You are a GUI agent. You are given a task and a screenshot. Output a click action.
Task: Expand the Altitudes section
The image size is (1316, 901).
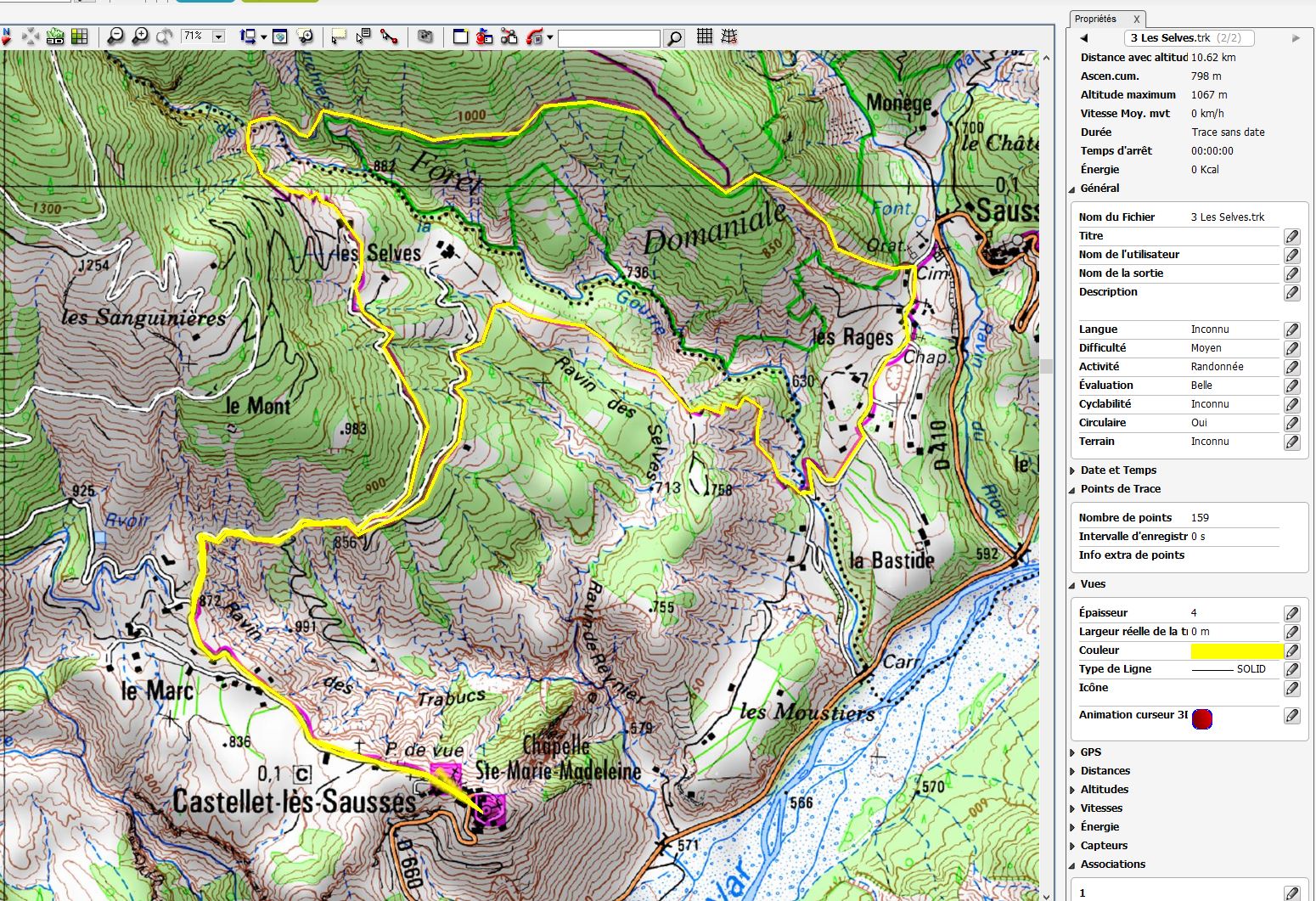(x=1104, y=789)
